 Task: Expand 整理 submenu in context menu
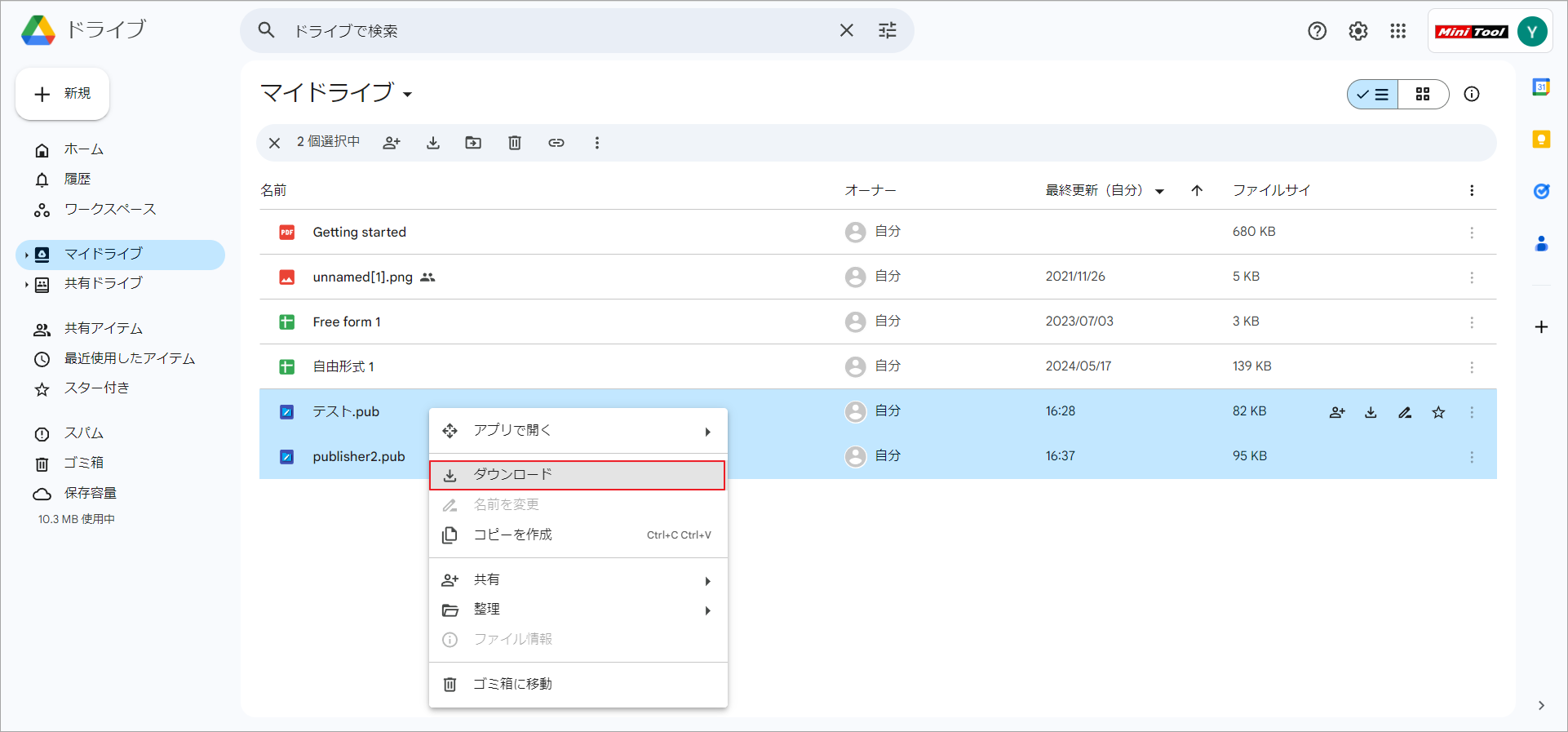pyautogui.click(x=578, y=610)
